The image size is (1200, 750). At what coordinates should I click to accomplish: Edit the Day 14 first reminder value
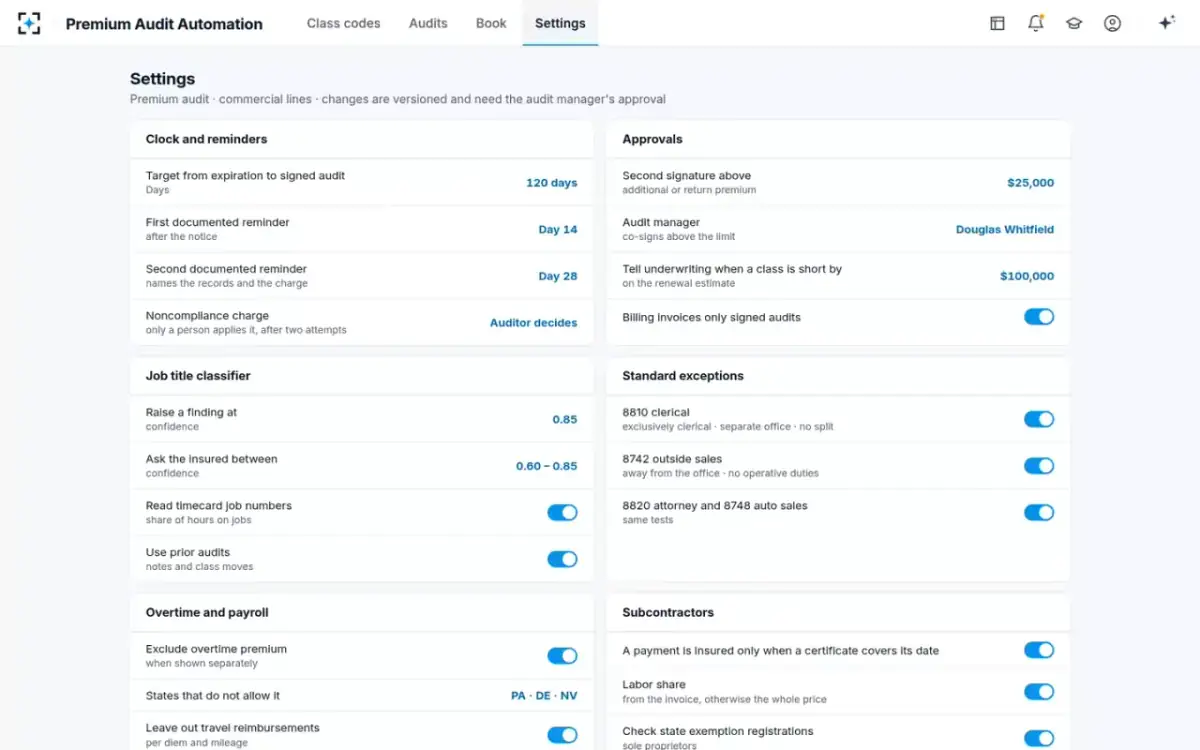(x=558, y=229)
